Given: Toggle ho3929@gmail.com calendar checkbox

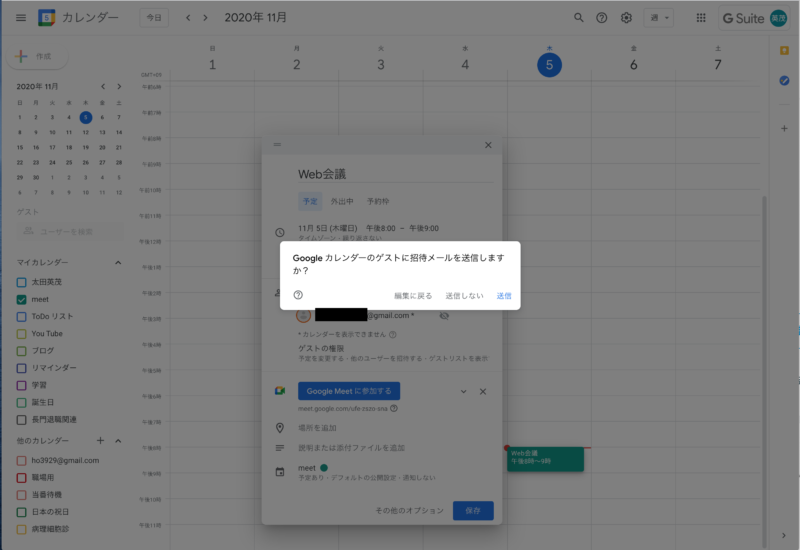Looking at the screenshot, I should click(x=21, y=460).
